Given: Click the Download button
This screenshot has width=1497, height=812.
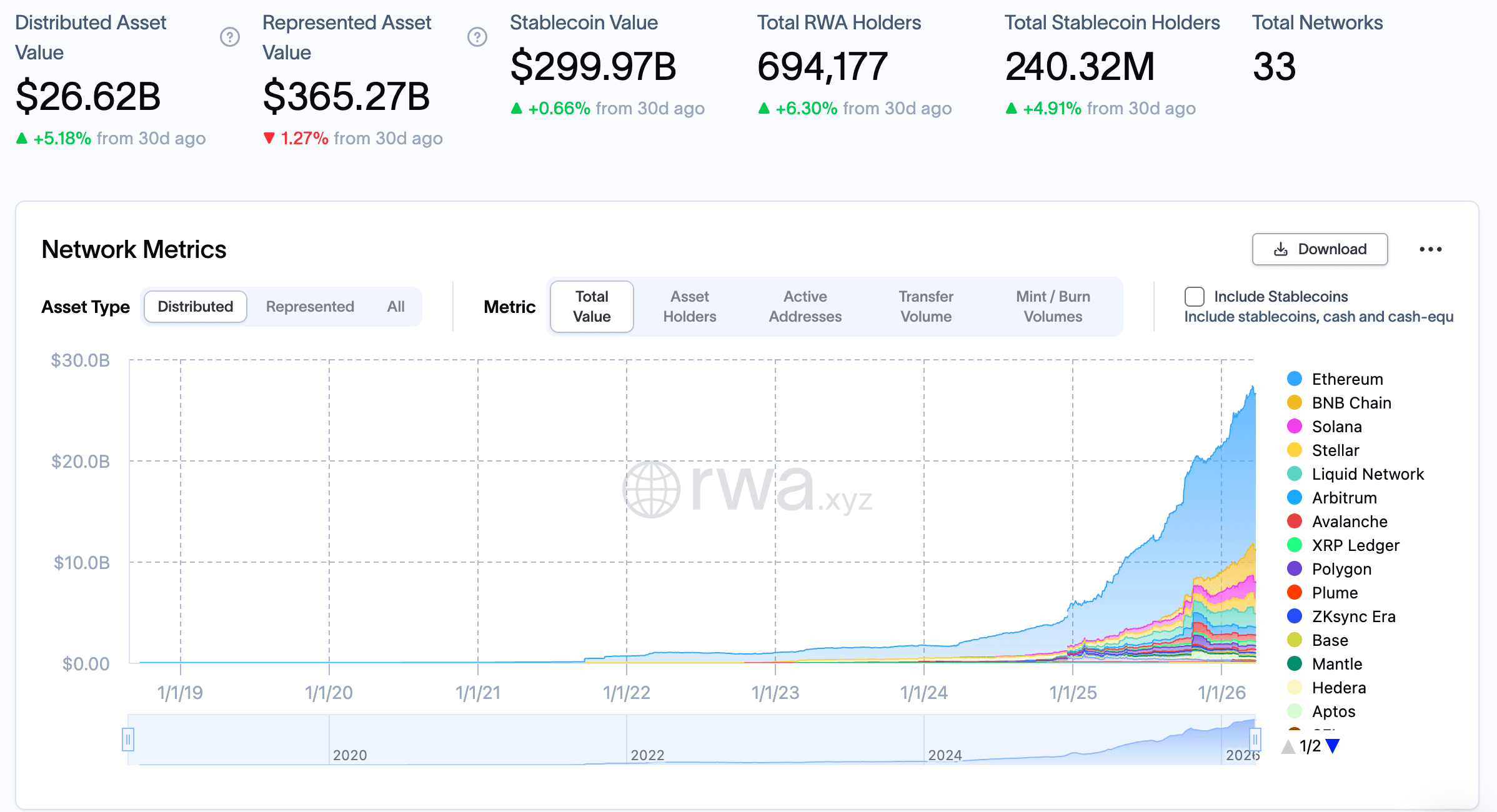Looking at the screenshot, I should click(x=1320, y=249).
